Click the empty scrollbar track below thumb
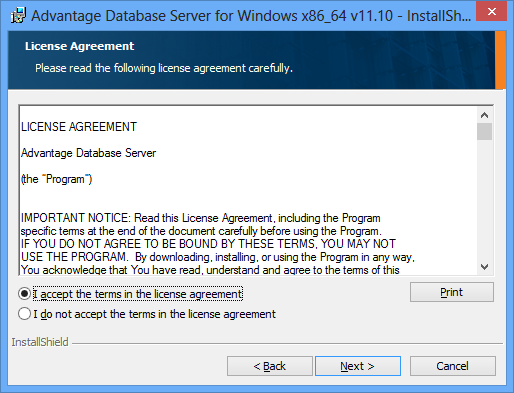The image size is (514, 393). click(484, 200)
